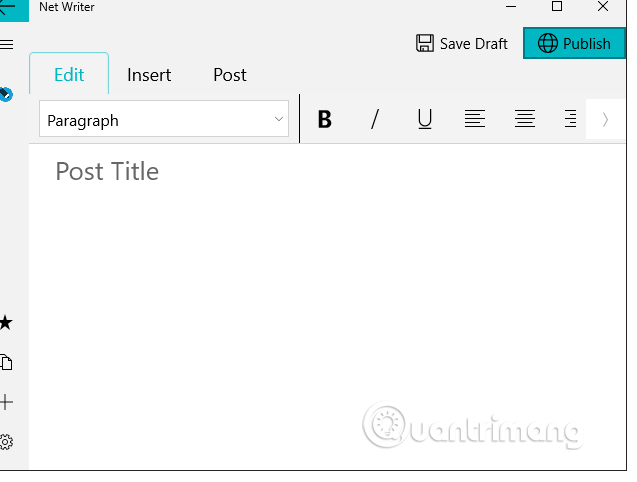
Task: Switch to the Post tab
Action: click(x=230, y=75)
